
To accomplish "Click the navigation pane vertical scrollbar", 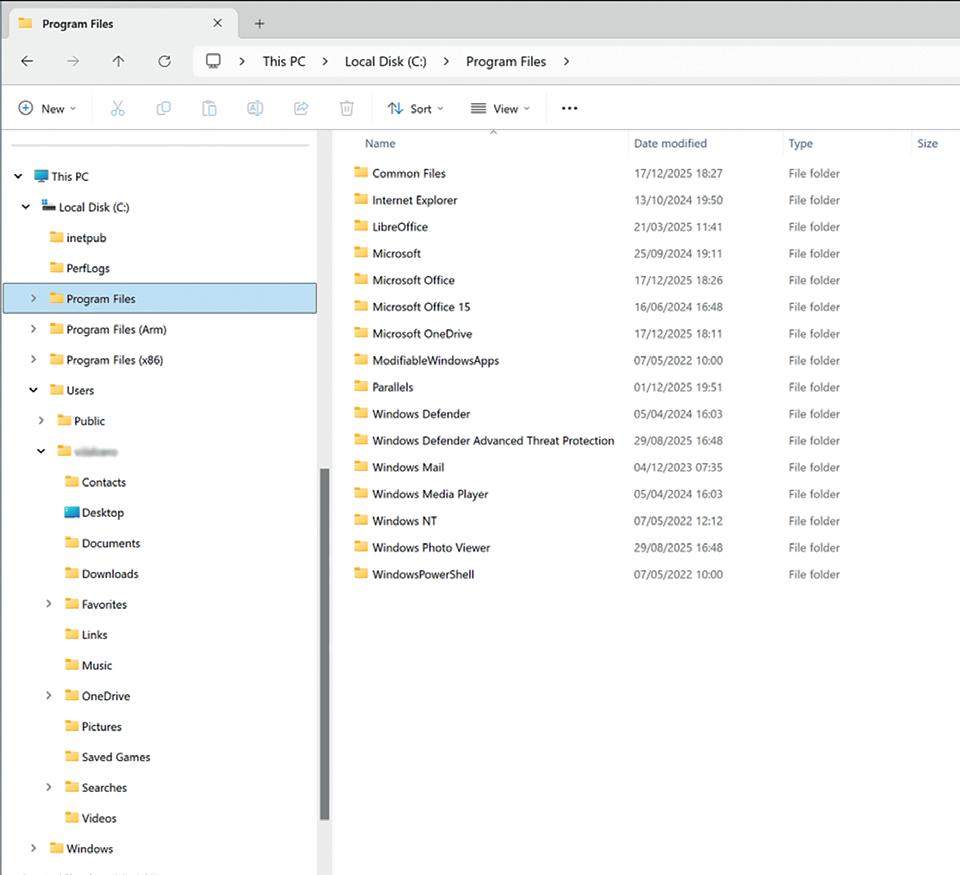I will pos(324,644).
